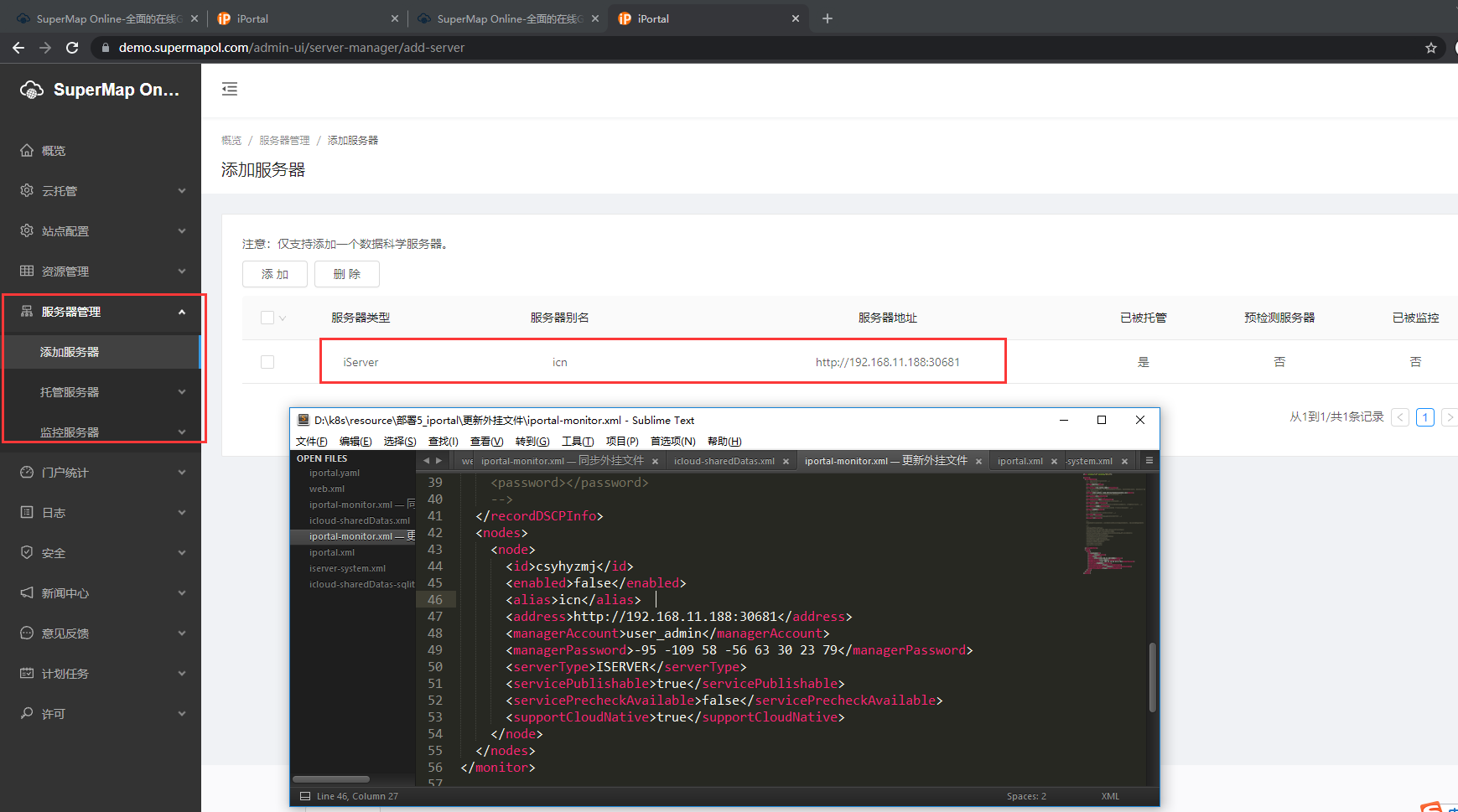Click the add (添加) button
This screenshot has width=1458, height=812.
click(x=274, y=274)
